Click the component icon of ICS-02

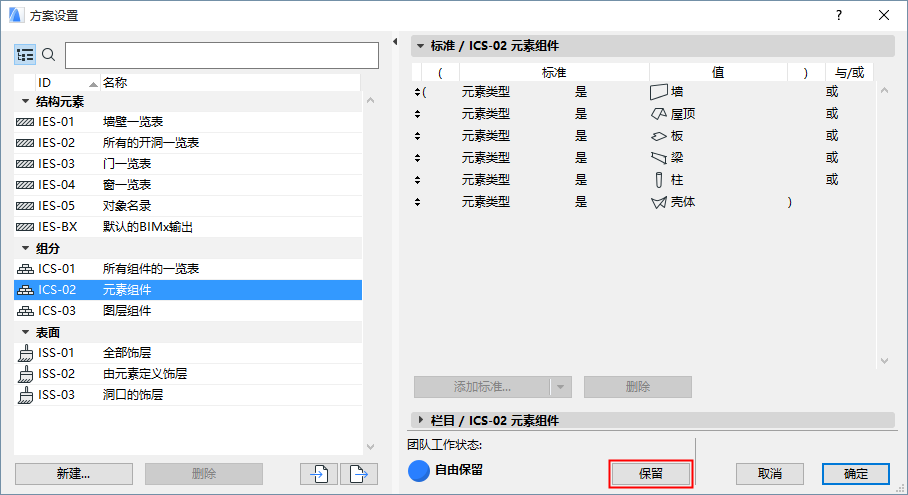25,290
